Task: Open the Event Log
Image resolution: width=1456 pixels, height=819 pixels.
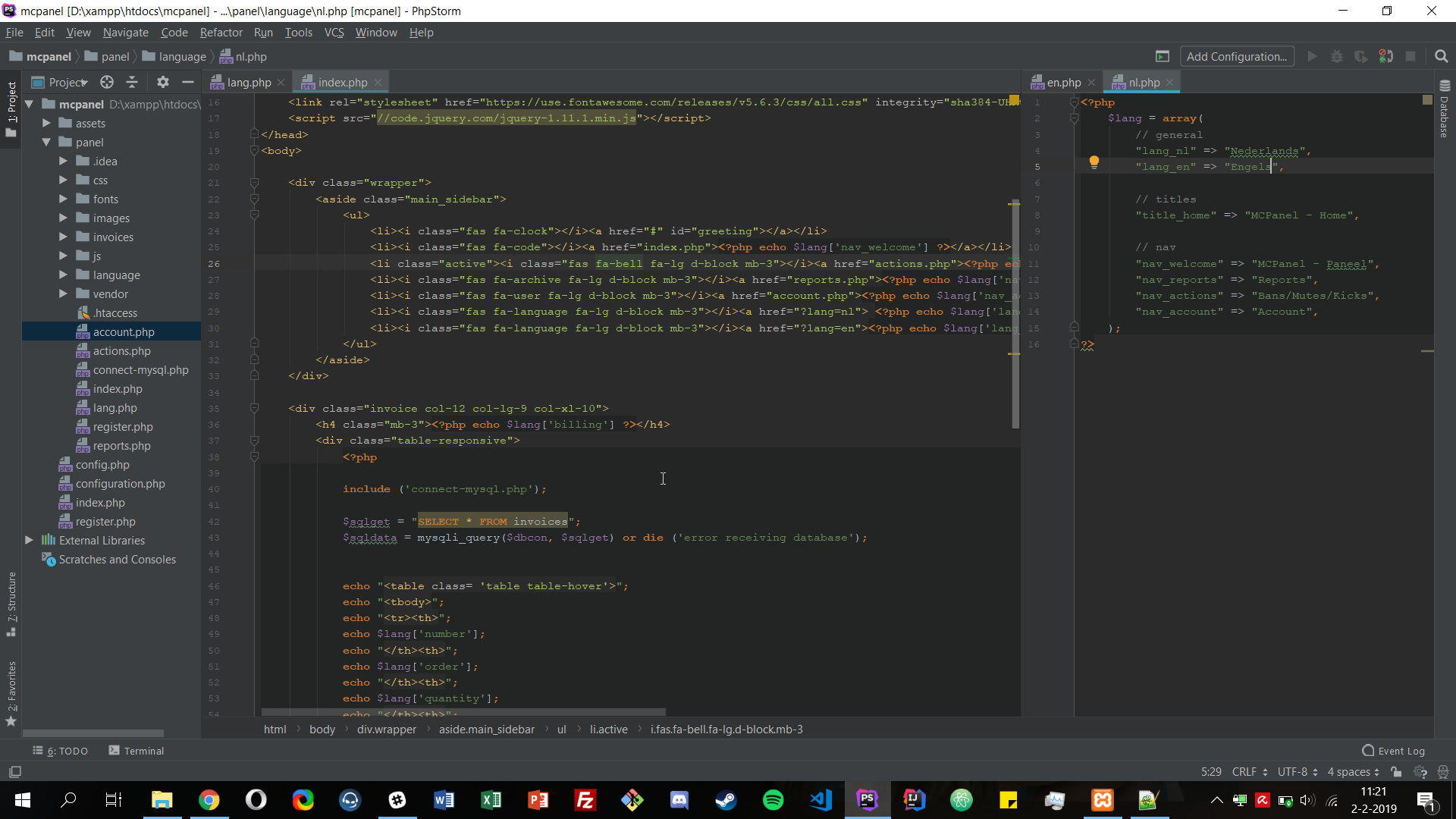Action: pos(1394,751)
